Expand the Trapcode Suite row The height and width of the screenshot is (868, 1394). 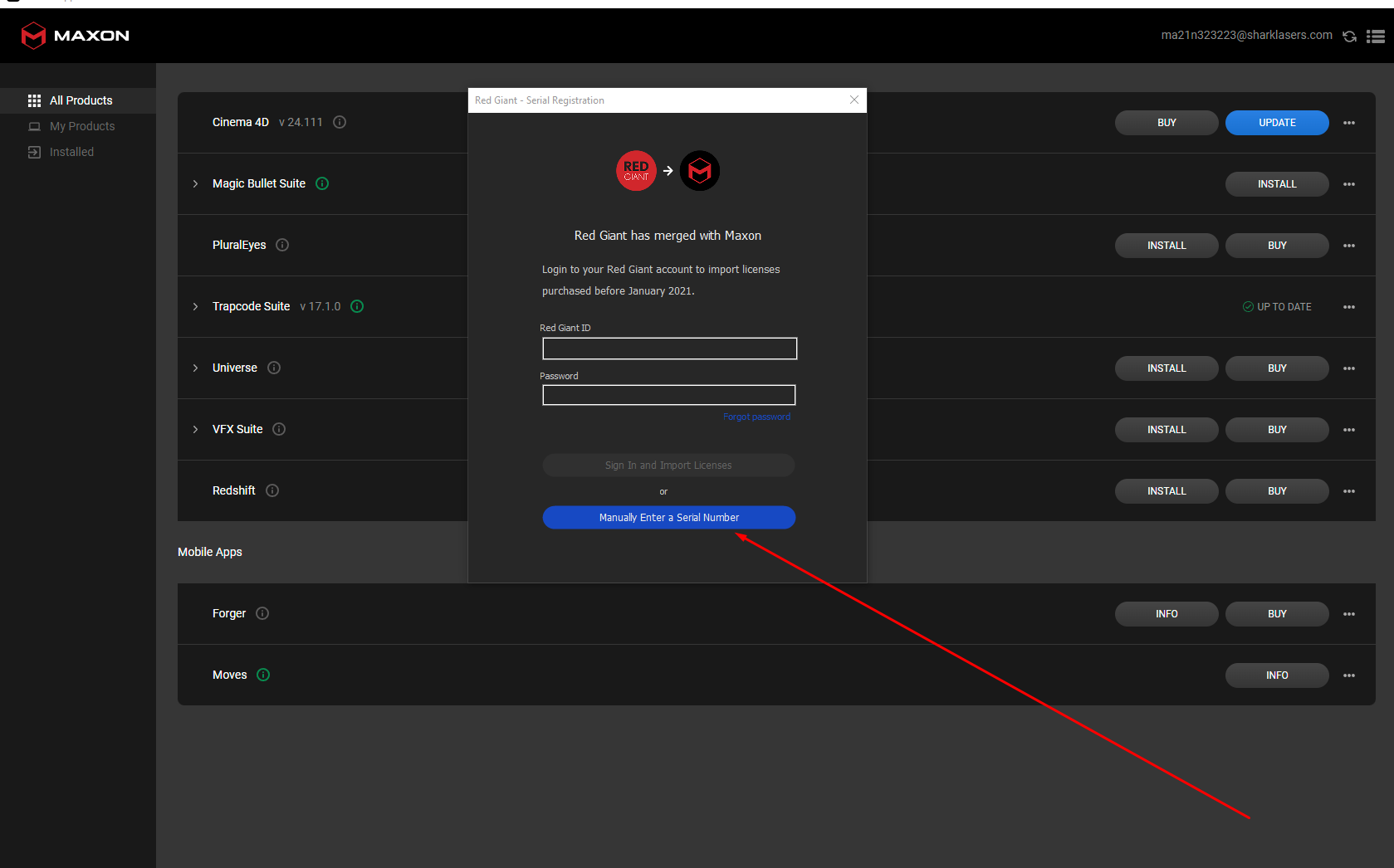[195, 306]
